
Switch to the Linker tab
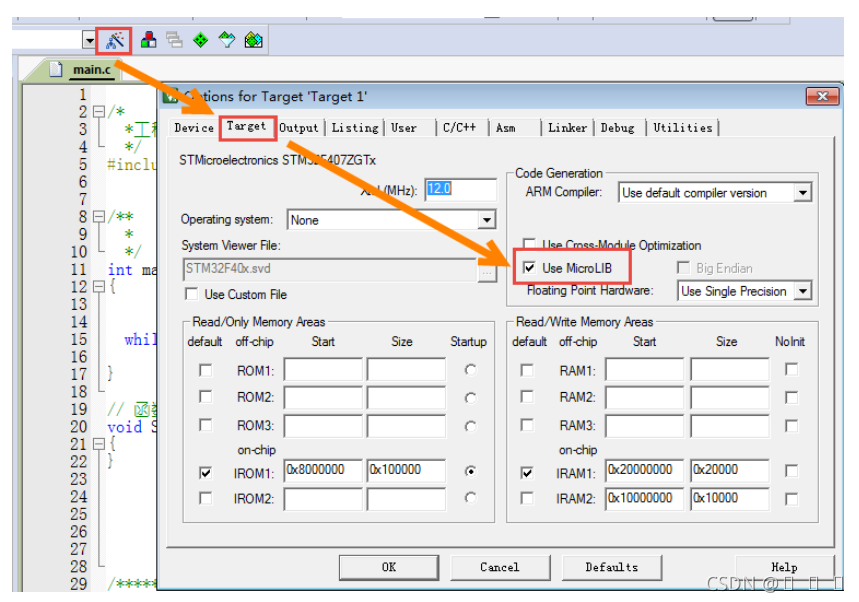tap(568, 128)
